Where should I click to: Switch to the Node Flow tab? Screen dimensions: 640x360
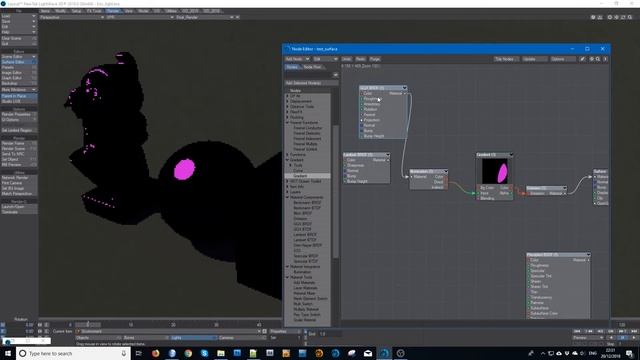pos(312,67)
